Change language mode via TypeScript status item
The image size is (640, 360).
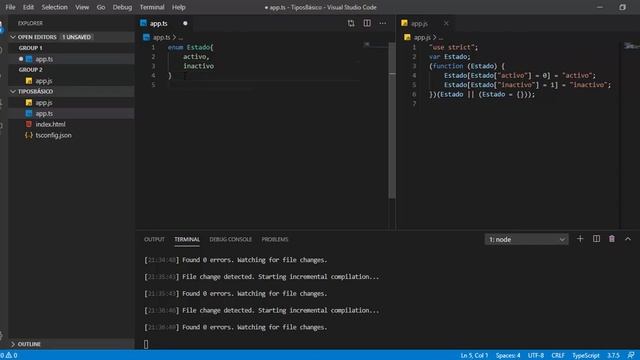[586, 356]
